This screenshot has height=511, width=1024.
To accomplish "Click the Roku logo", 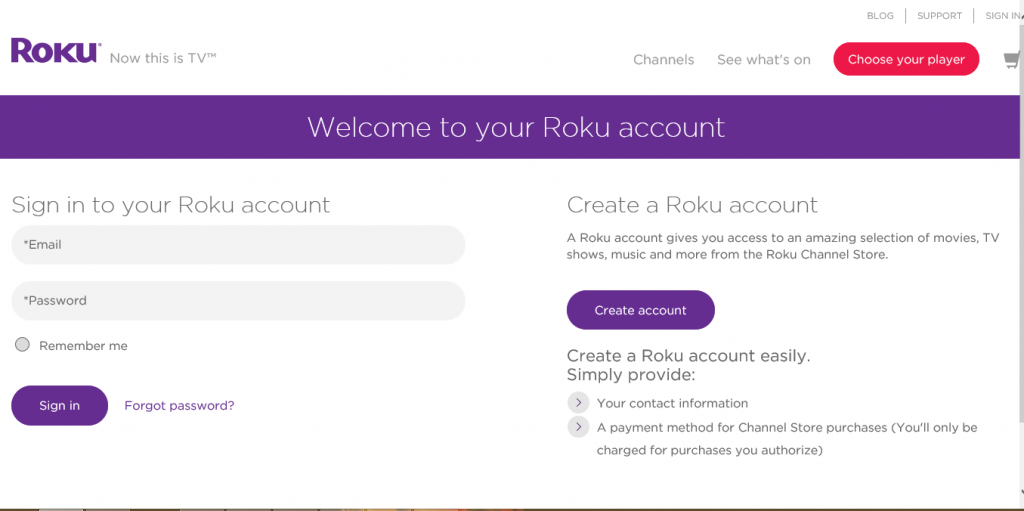I will tap(55, 51).
